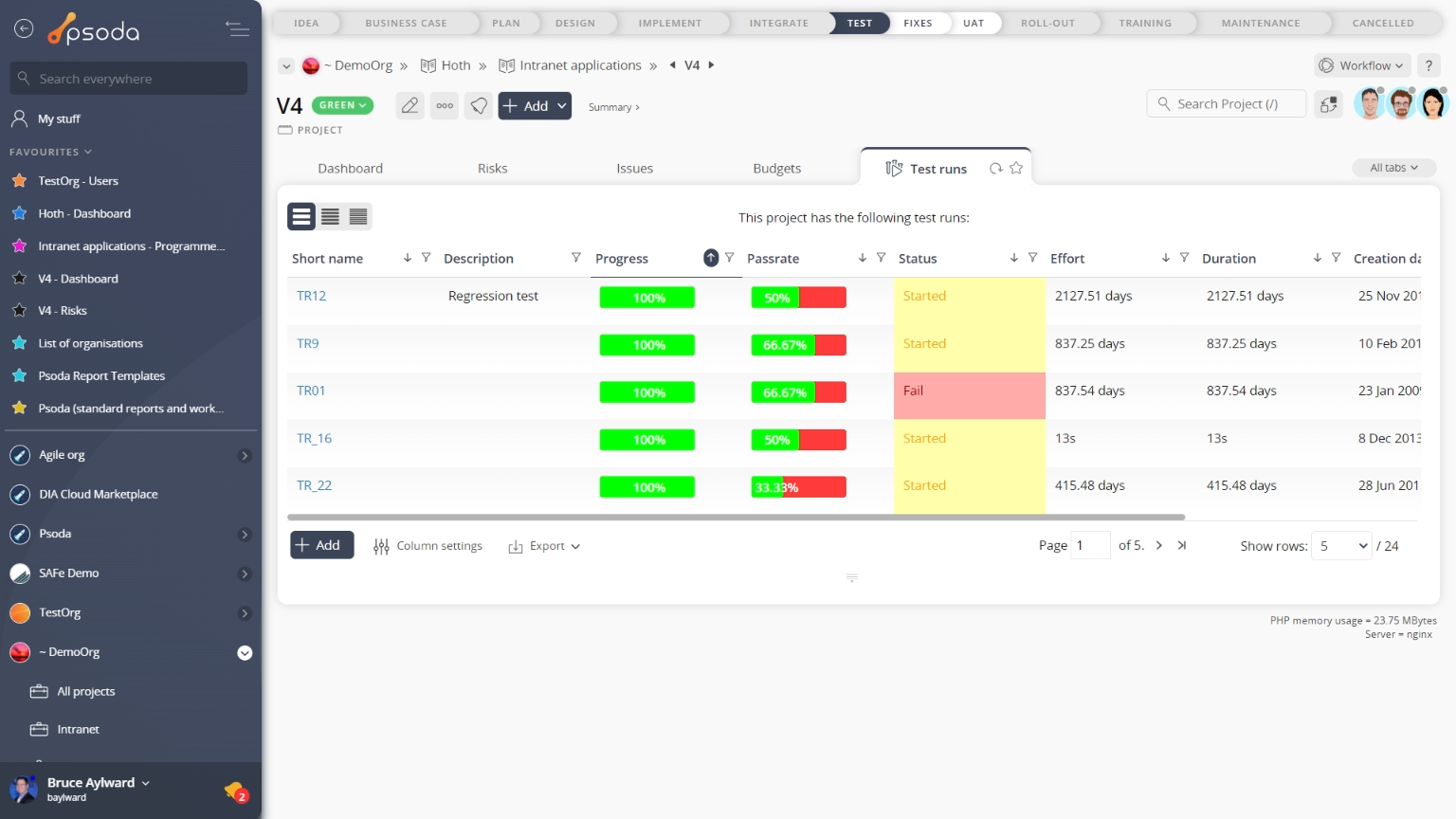Click the Search everywhere field
The height and width of the screenshot is (819, 1456).
click(129, 79)
